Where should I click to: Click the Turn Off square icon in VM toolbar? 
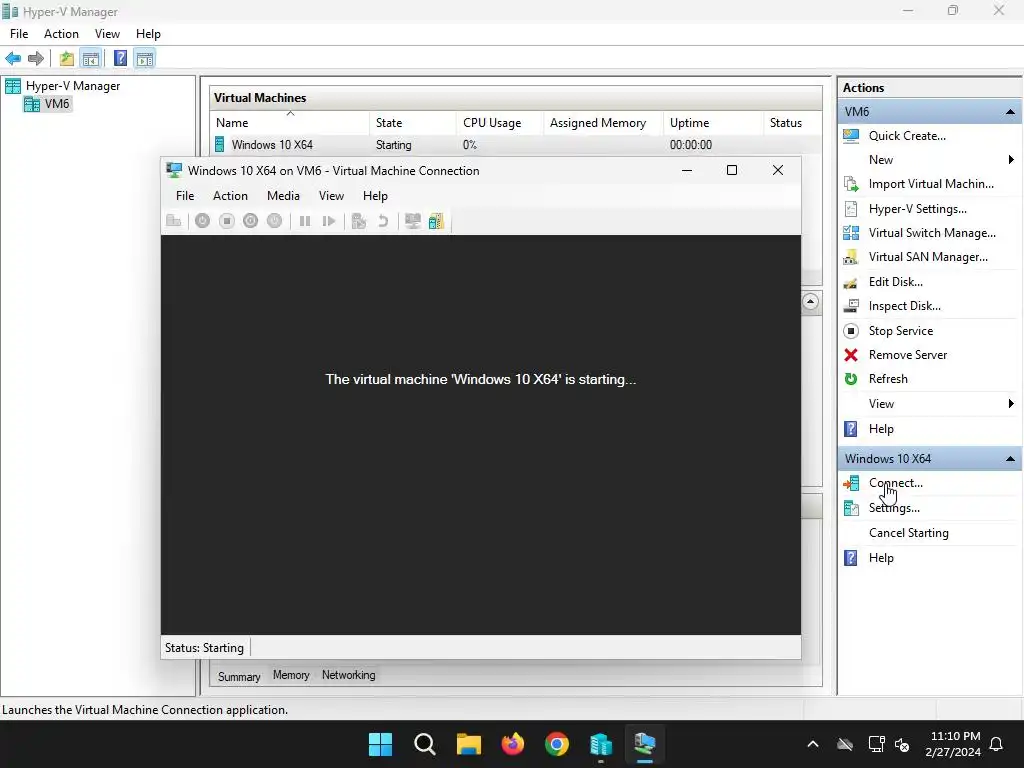[x=227, y=221]
